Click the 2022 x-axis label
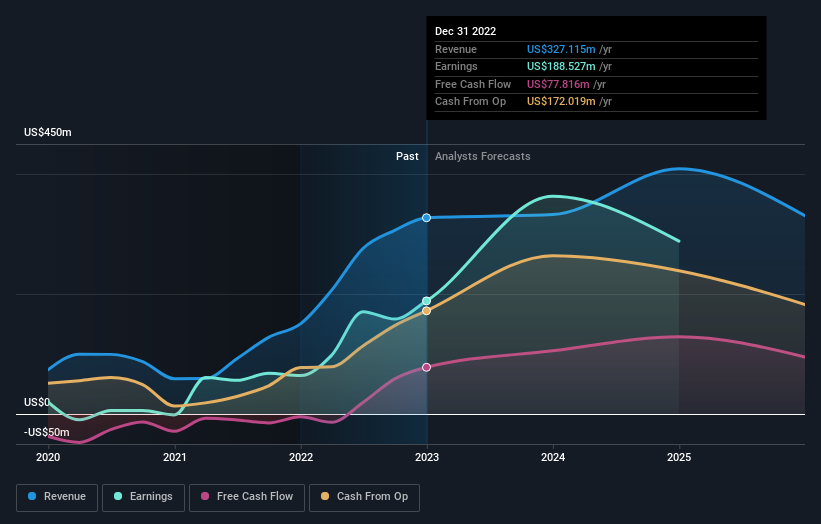The image size is (821, 524). pyautogui.click(x=301, y=458)
